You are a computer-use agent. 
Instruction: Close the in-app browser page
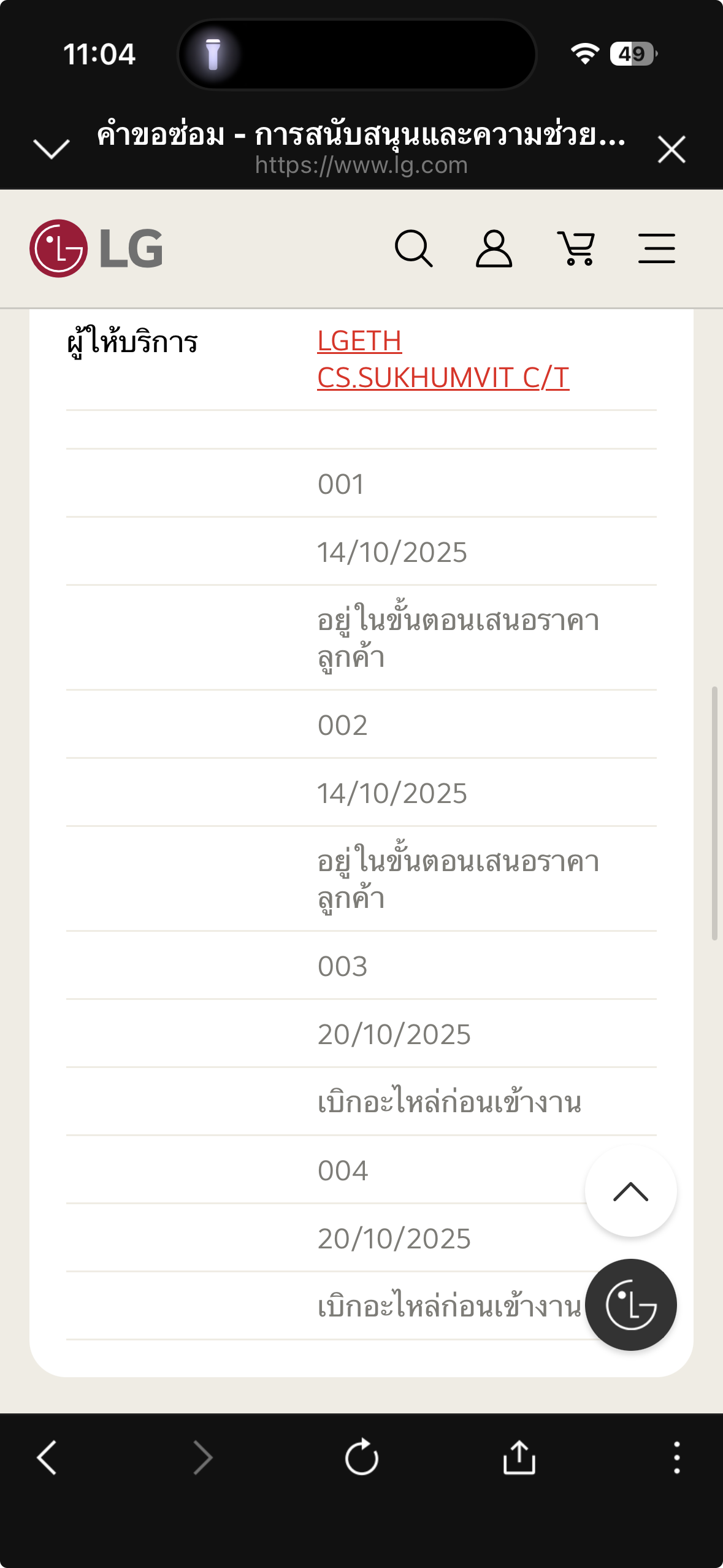coord(671,150)
